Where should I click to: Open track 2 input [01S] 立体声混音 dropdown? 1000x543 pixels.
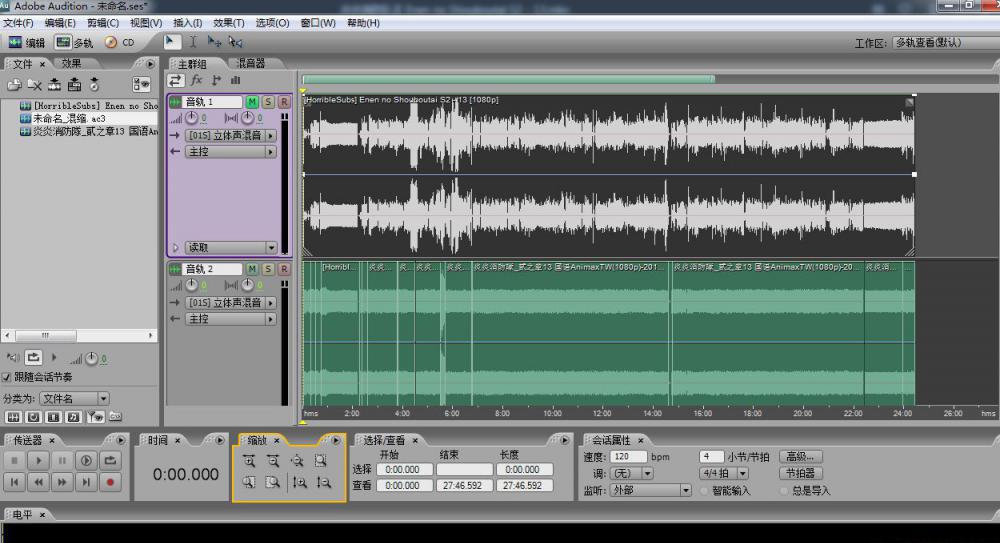pyautogui.click(x=231, y=302)
